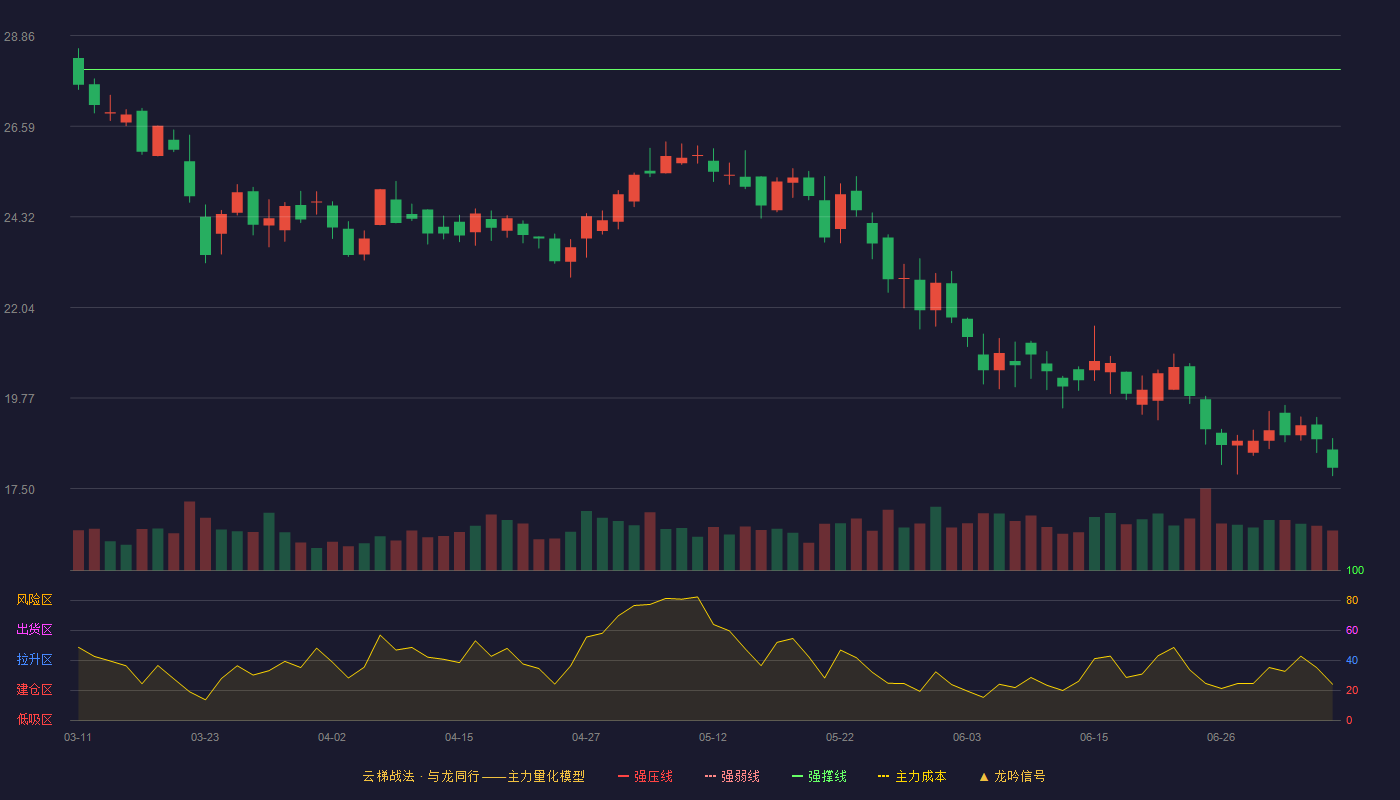Click the red 0 indicator axis value
Image resolution: width=1400 pixels, height=800 pixels.
coord(1349,720)
